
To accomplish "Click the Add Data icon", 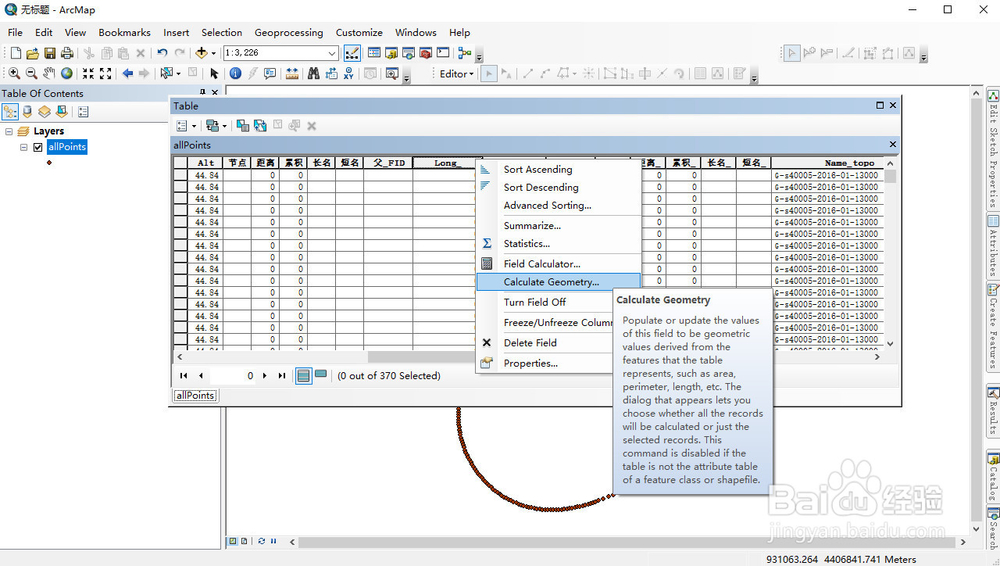I will pos(202,53).
